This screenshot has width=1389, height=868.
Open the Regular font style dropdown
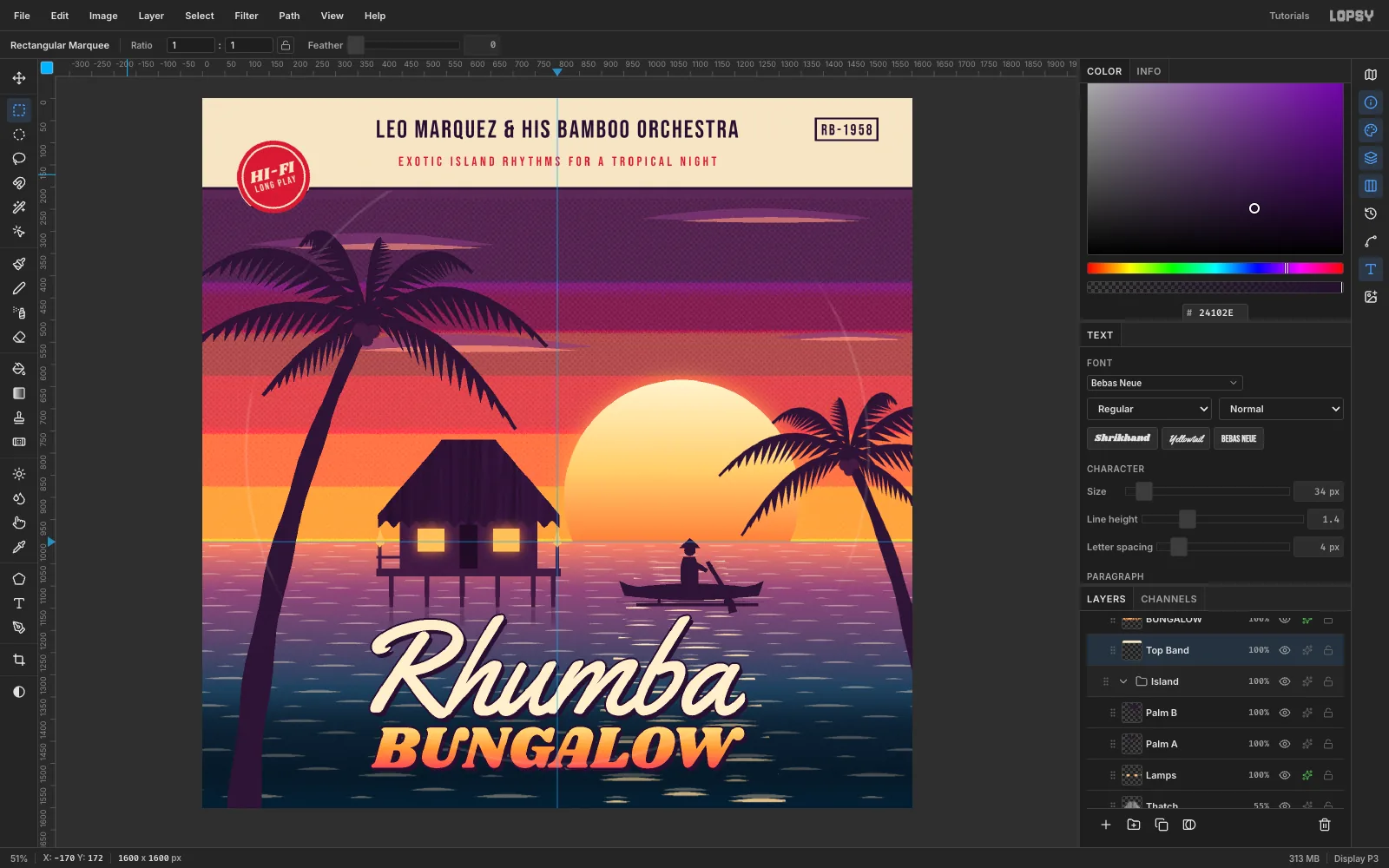[1149, 409]
